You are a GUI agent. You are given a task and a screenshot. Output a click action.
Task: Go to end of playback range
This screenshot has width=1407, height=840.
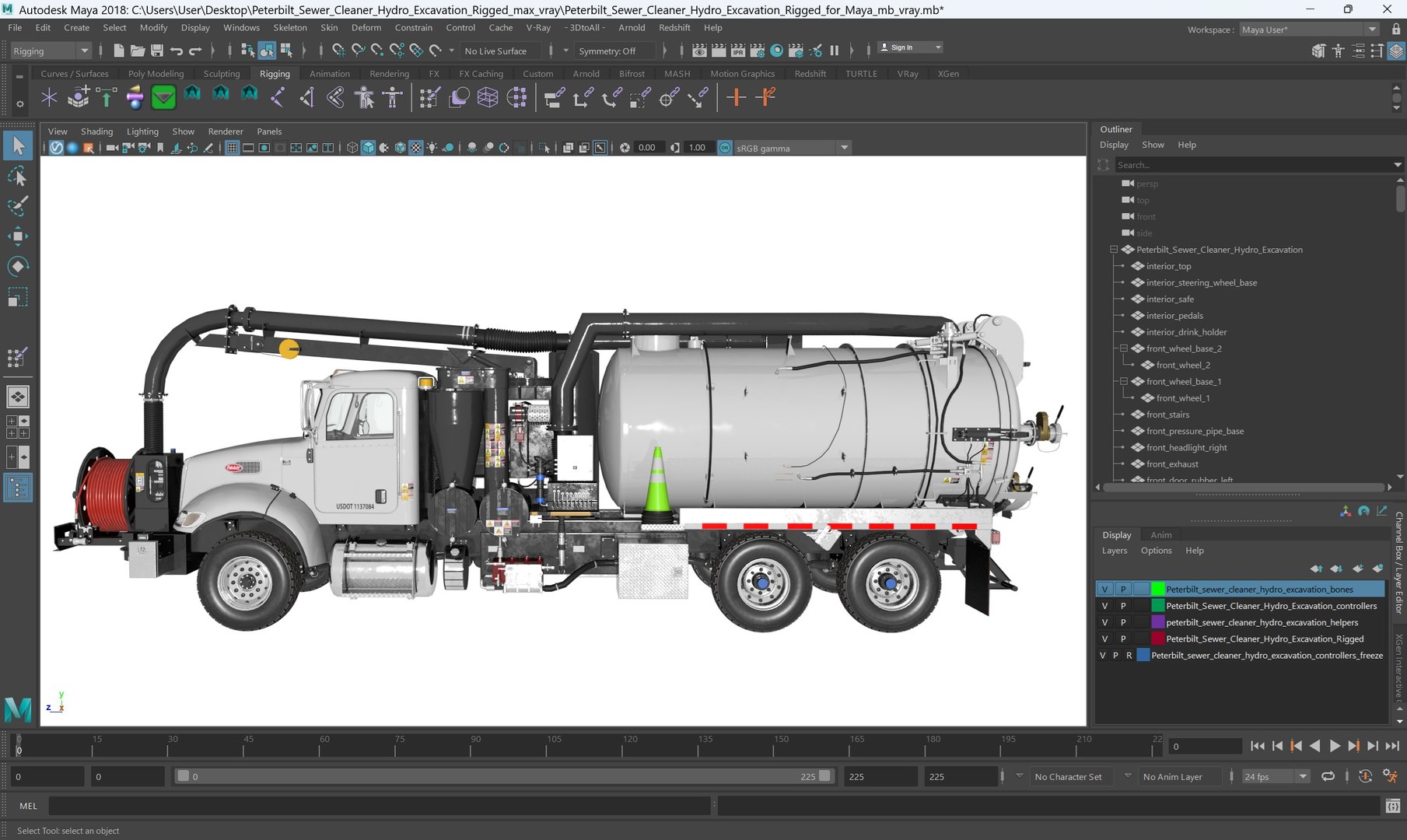coord(1392,746)
